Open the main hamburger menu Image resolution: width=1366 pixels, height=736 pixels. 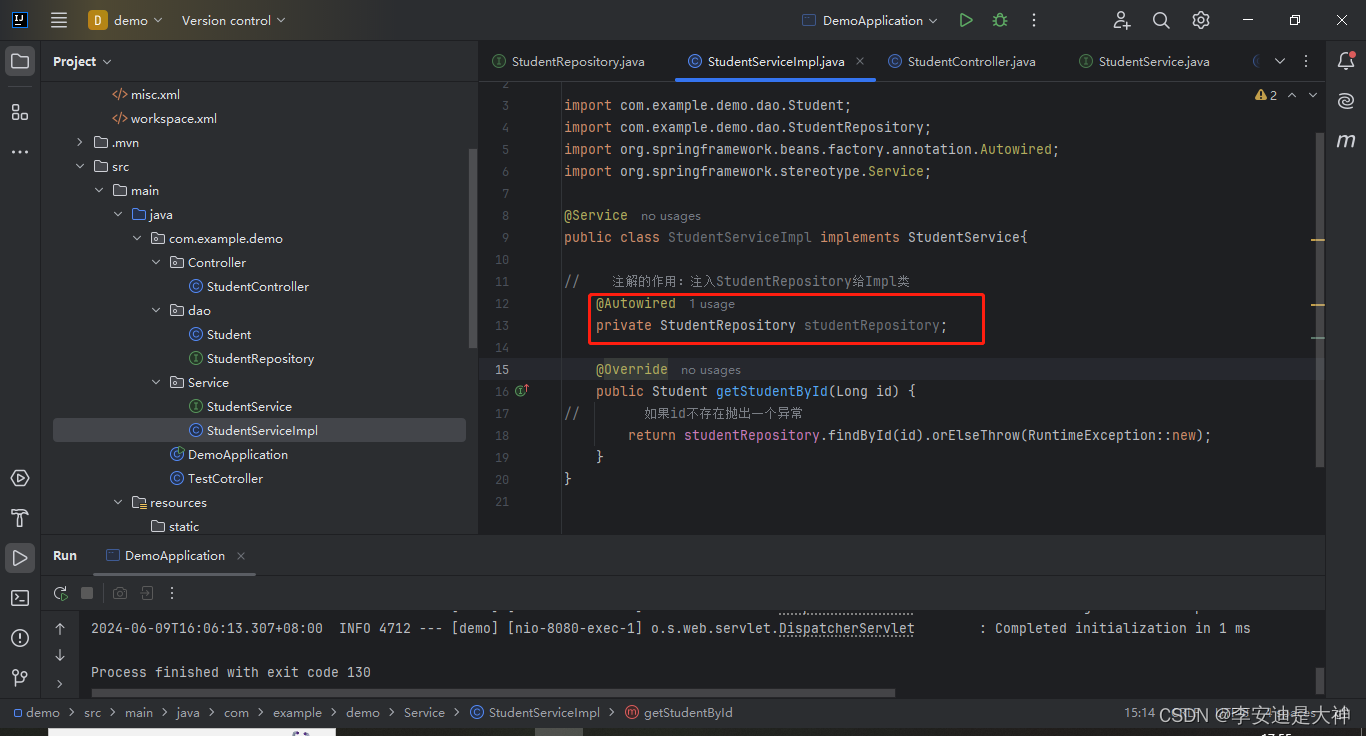click(59, 20)
